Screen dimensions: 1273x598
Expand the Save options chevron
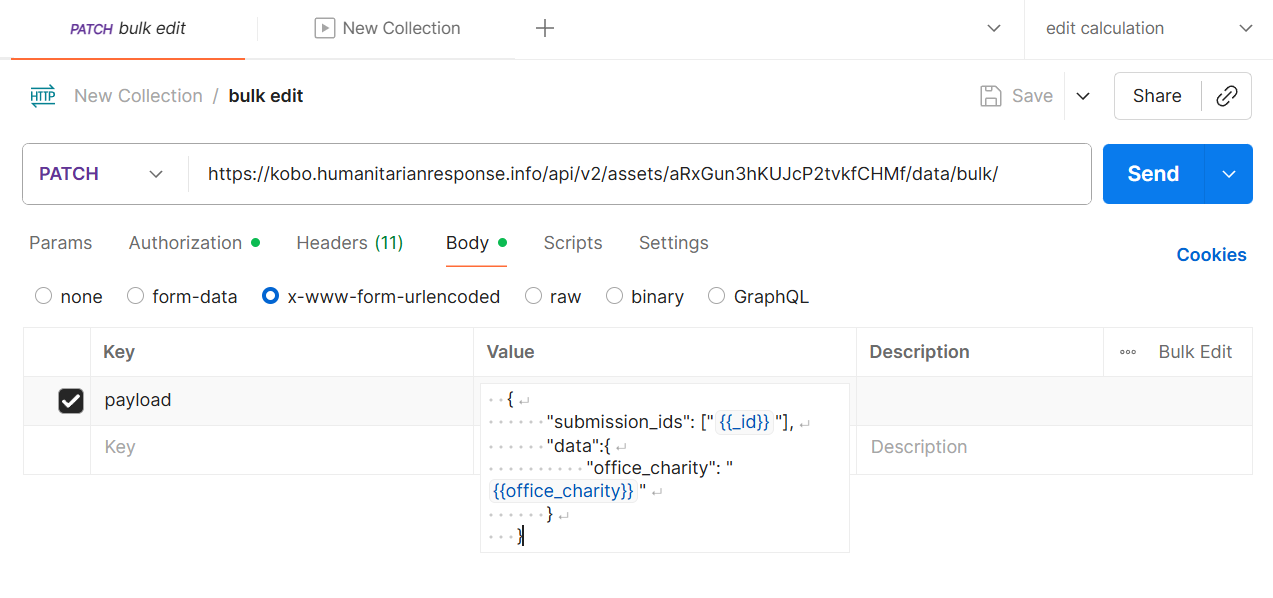click(x=1082, y=96)
